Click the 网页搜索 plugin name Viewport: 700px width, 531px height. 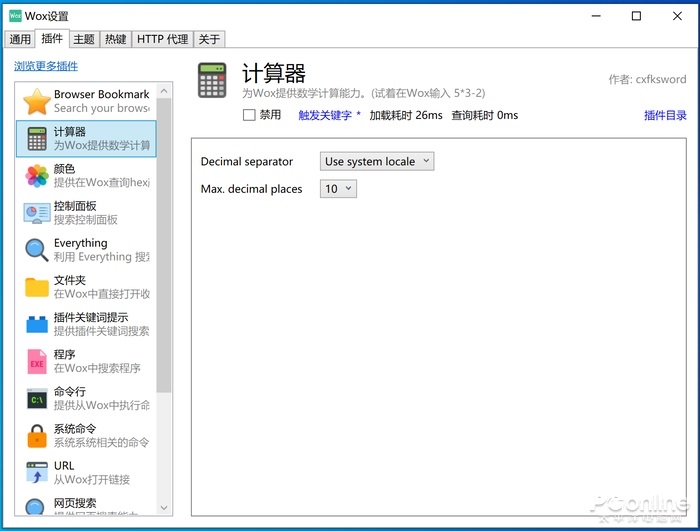(x=75, y=503)
